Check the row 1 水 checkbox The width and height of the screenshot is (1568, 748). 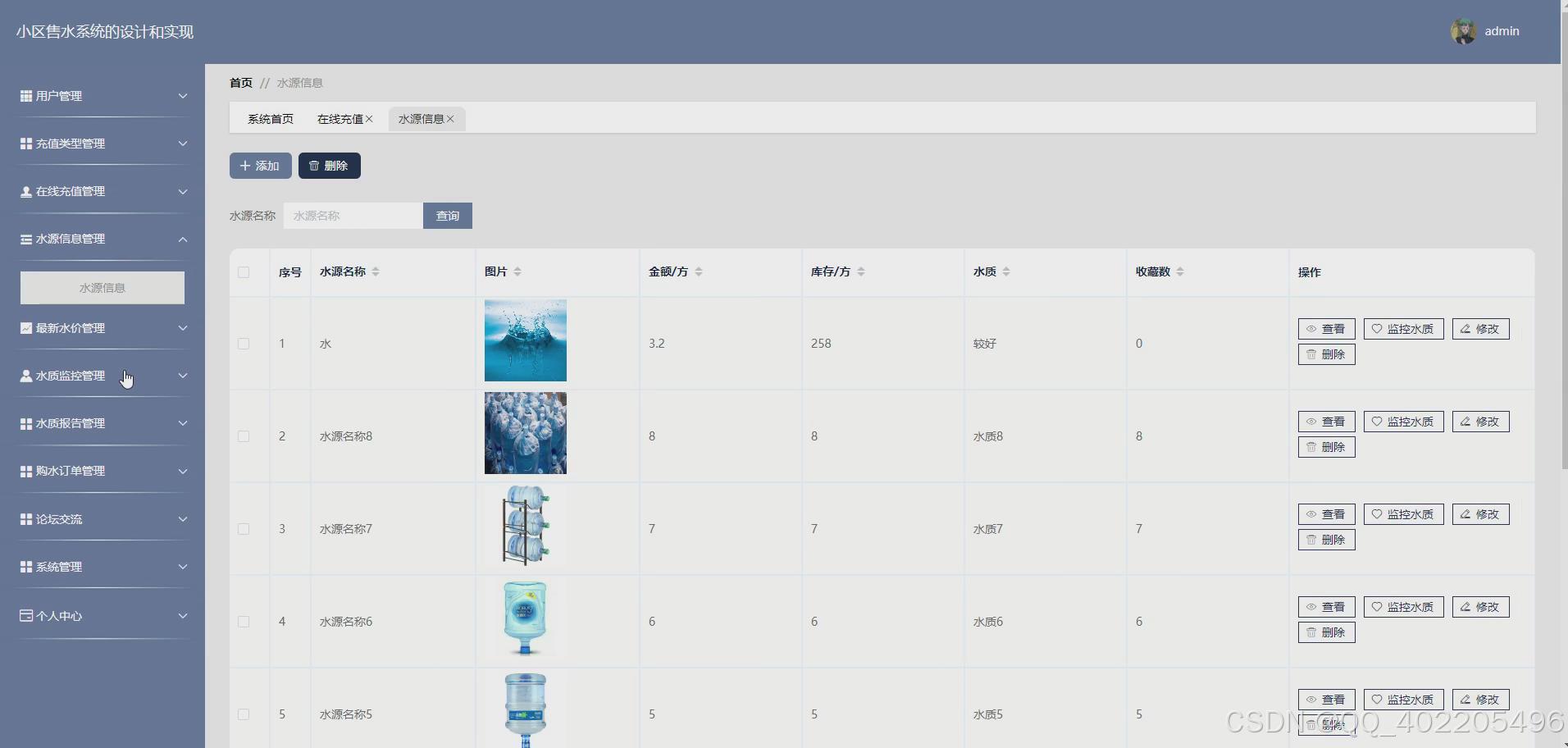coord(244,344)
